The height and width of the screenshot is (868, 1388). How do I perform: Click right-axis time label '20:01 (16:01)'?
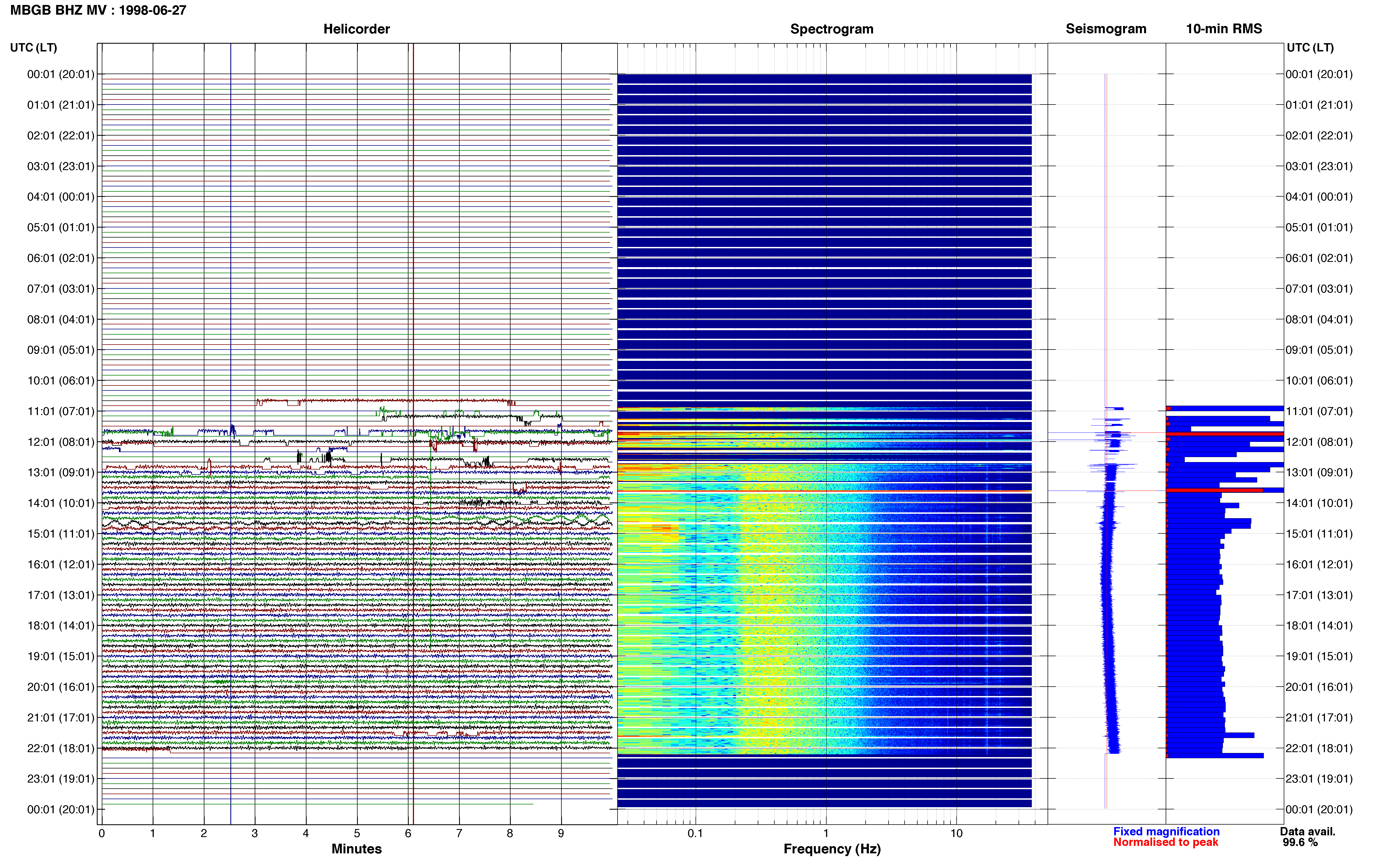[1319, 687]
